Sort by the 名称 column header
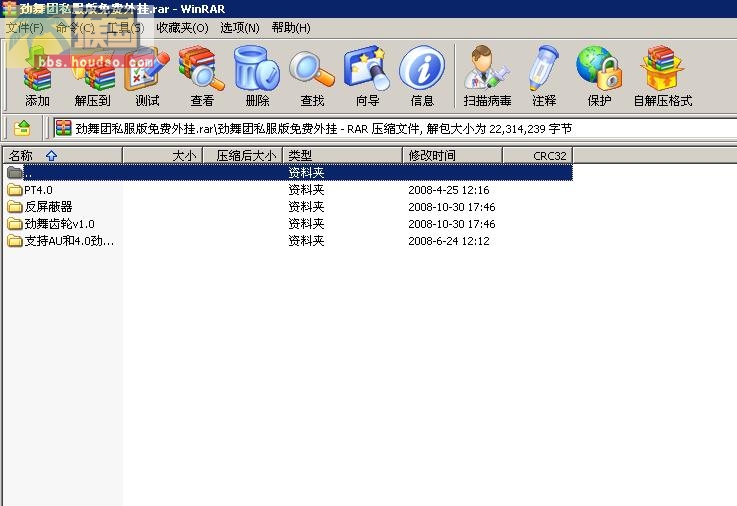Viewport: 737px width, 506px height. tap(63, 156)
